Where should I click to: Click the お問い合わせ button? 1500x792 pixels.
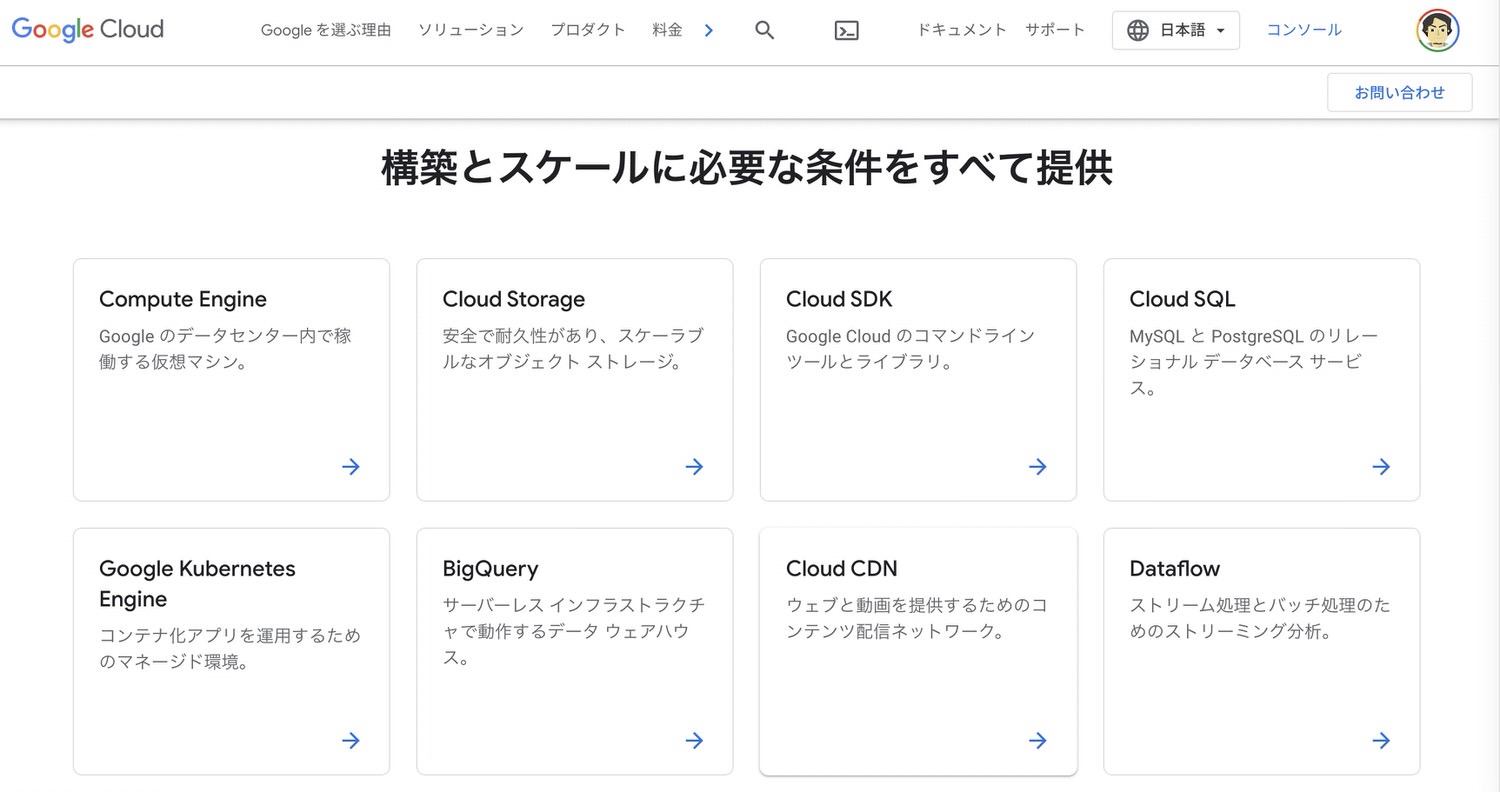1400,92
